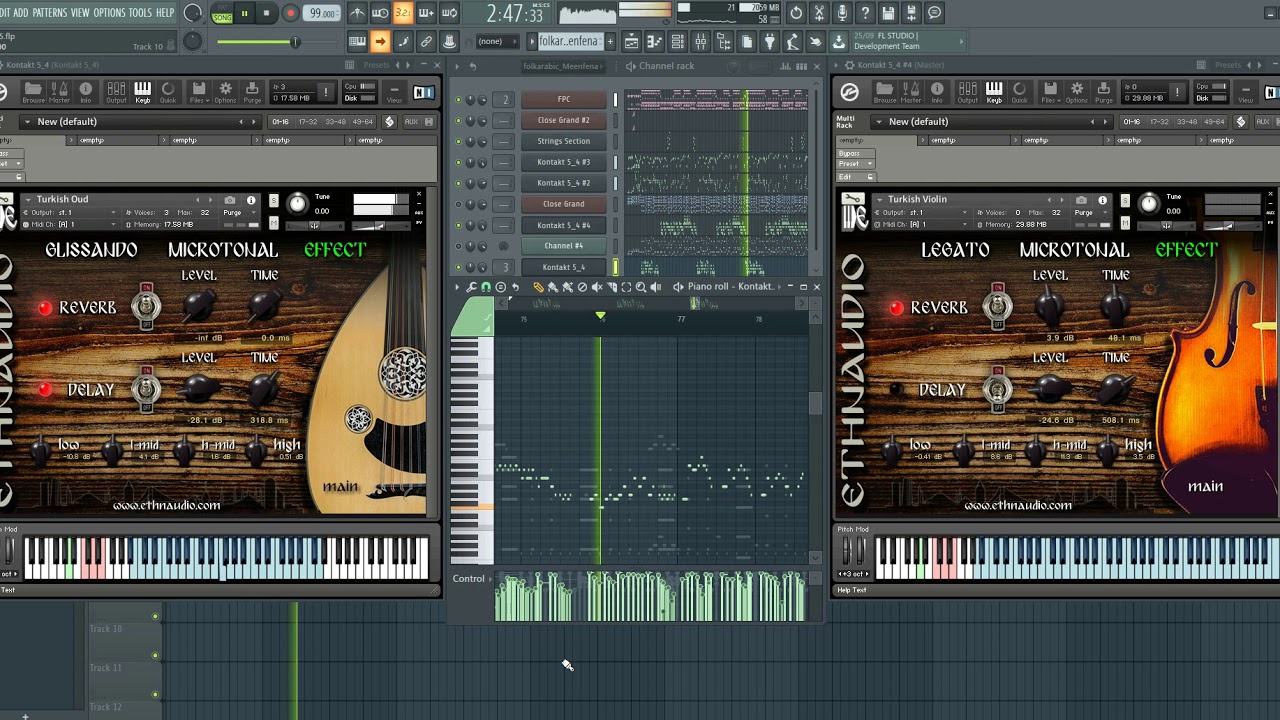Toggle the typing keyboard to piano icon
Screen dimensions: 1280x720
pos(357,42)
